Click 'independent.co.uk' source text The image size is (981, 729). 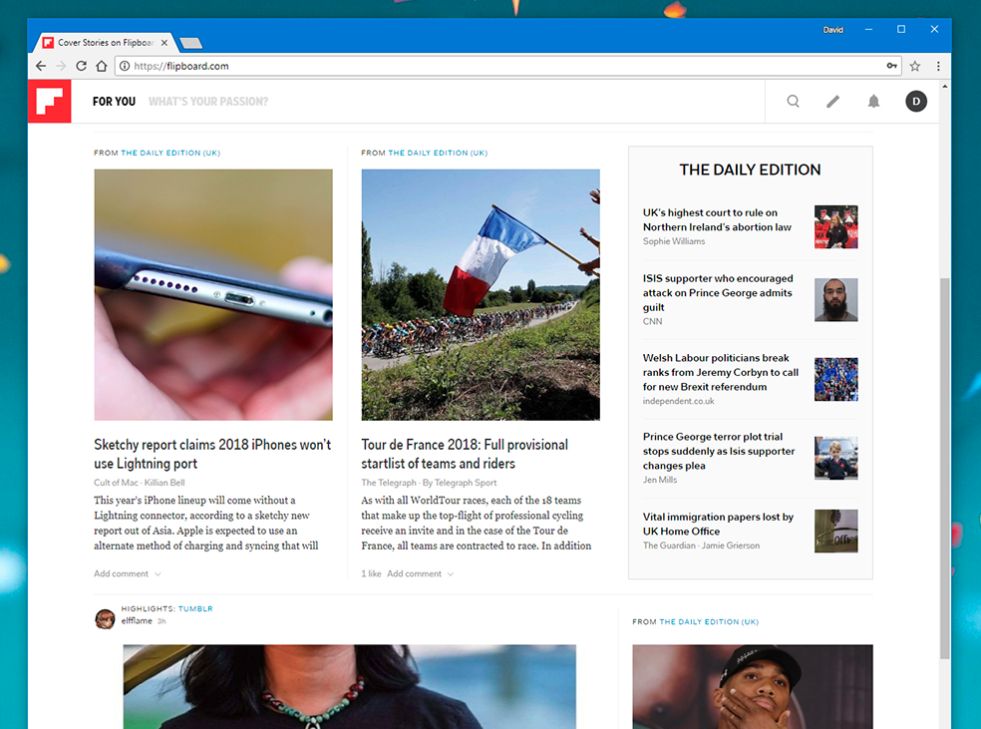tap(678, 400)
